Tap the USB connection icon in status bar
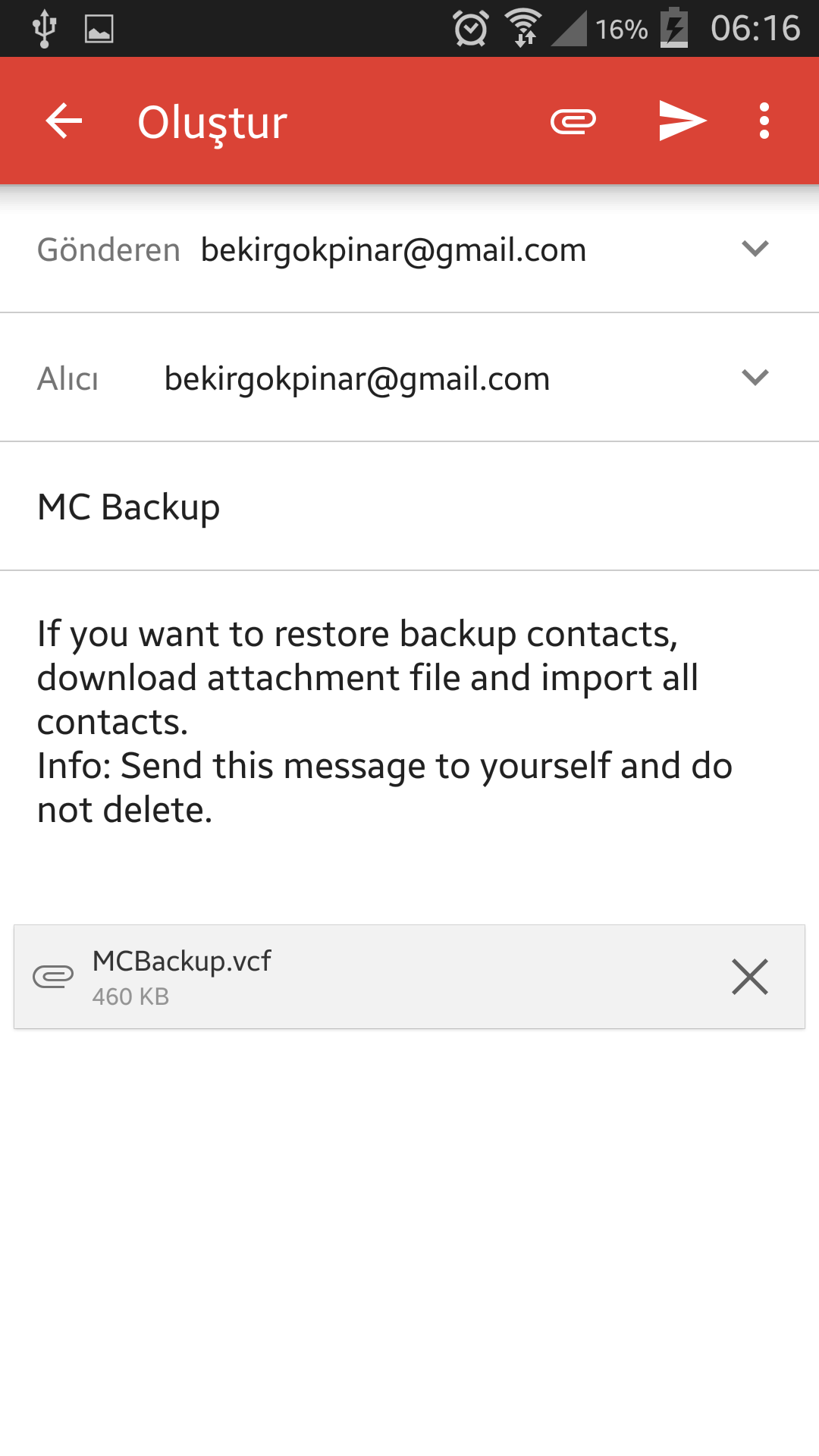This screenshot has width=819, height=1456. click(x=45, y=29)
